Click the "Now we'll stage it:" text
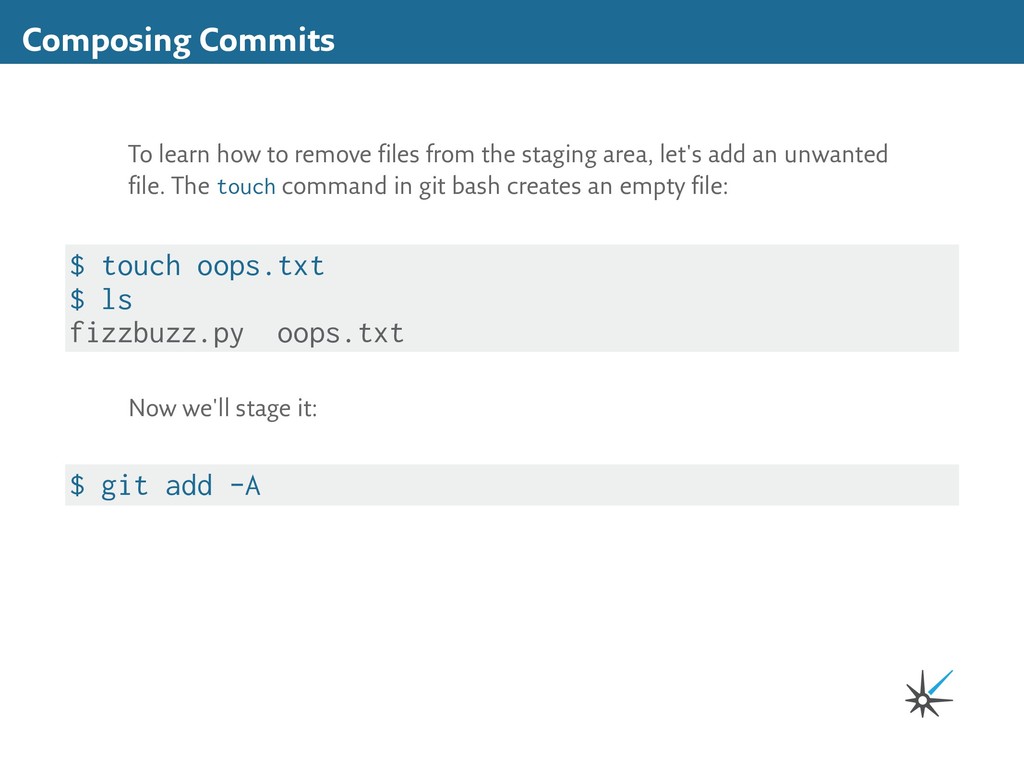Screen dimensions: 1024x768 tap(222, 408)
